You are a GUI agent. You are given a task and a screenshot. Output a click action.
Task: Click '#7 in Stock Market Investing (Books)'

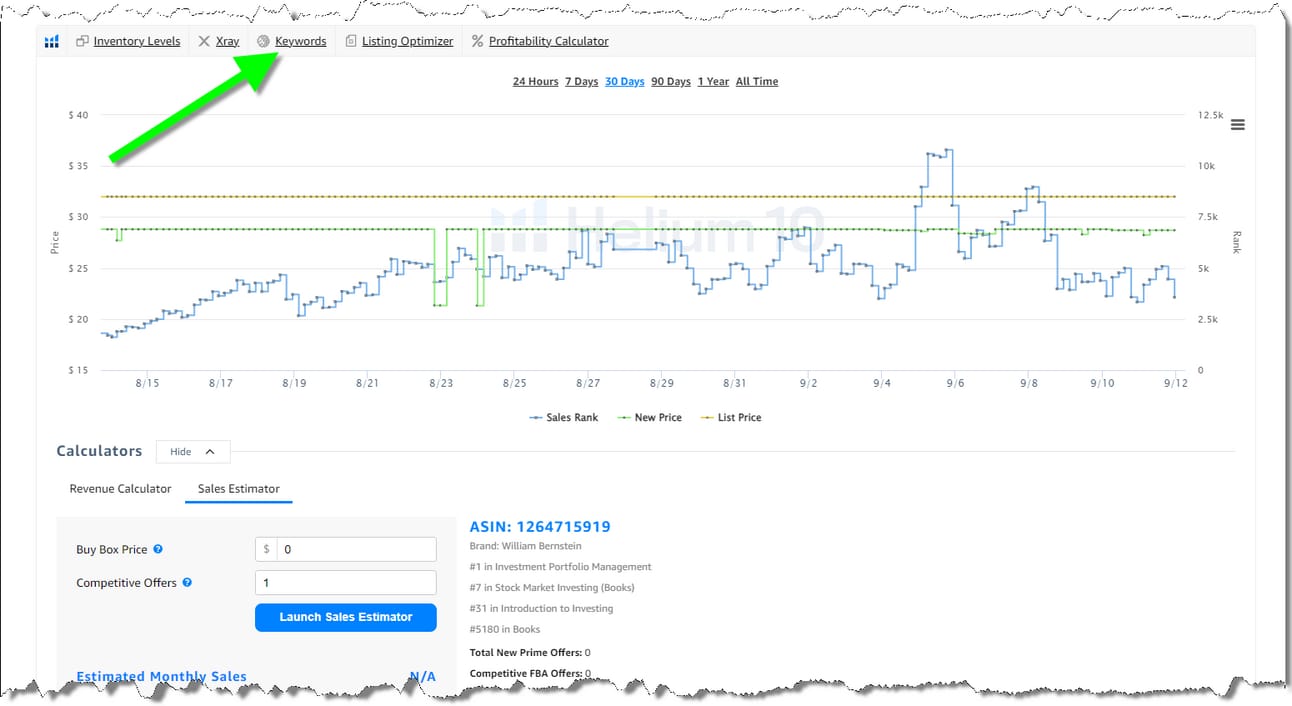click(x=552, y=587)
